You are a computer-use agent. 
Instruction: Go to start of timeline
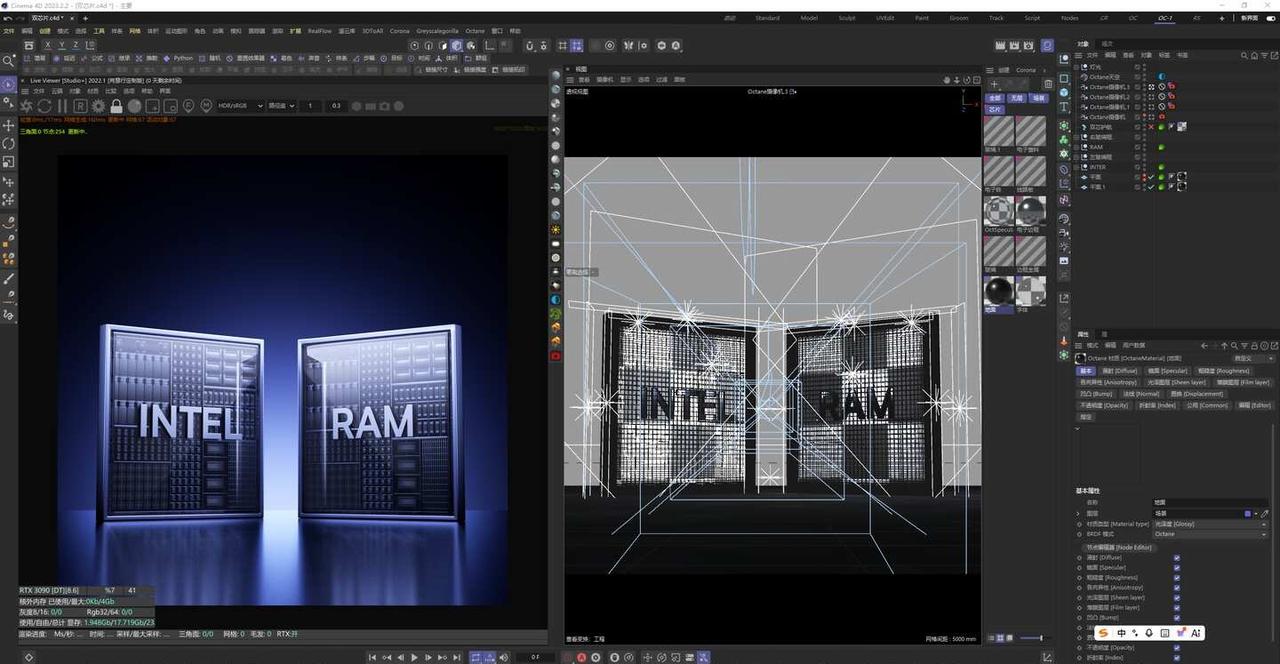click(x=372, y=657)
